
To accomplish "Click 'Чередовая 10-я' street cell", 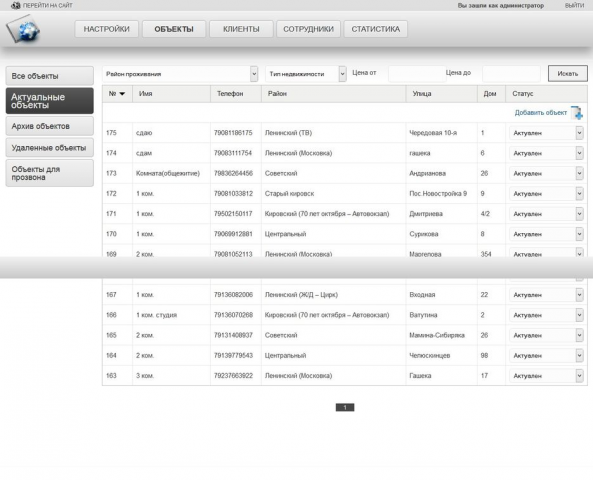I will point(433,133).
